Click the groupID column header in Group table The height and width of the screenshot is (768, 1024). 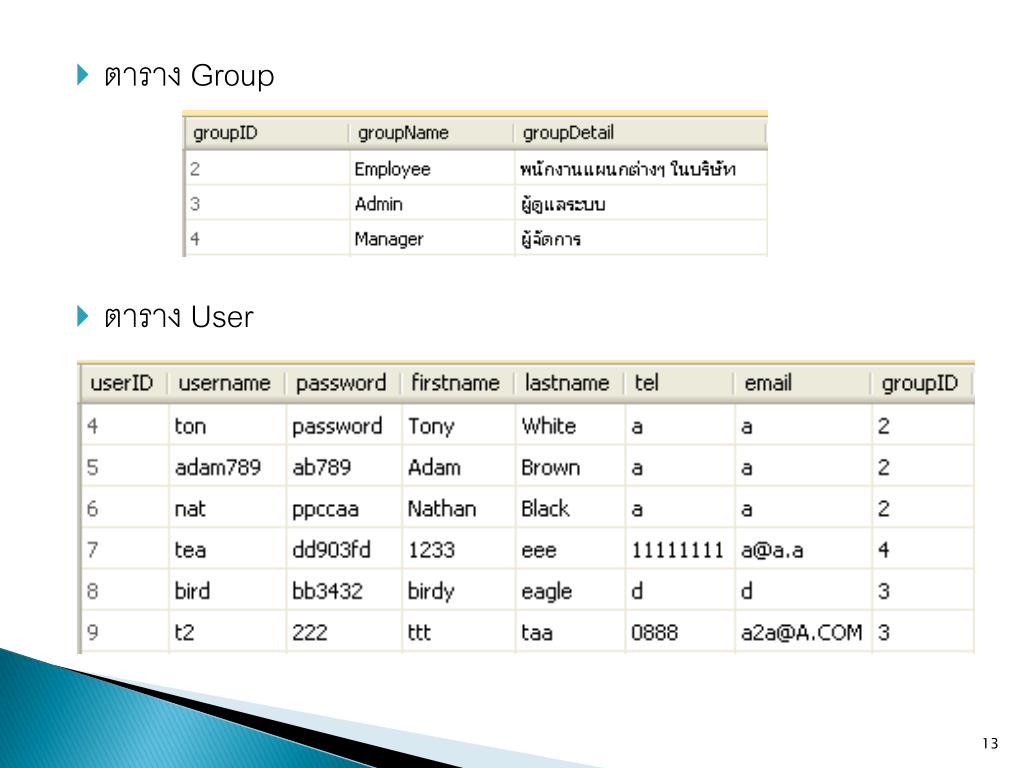point(266,133)
